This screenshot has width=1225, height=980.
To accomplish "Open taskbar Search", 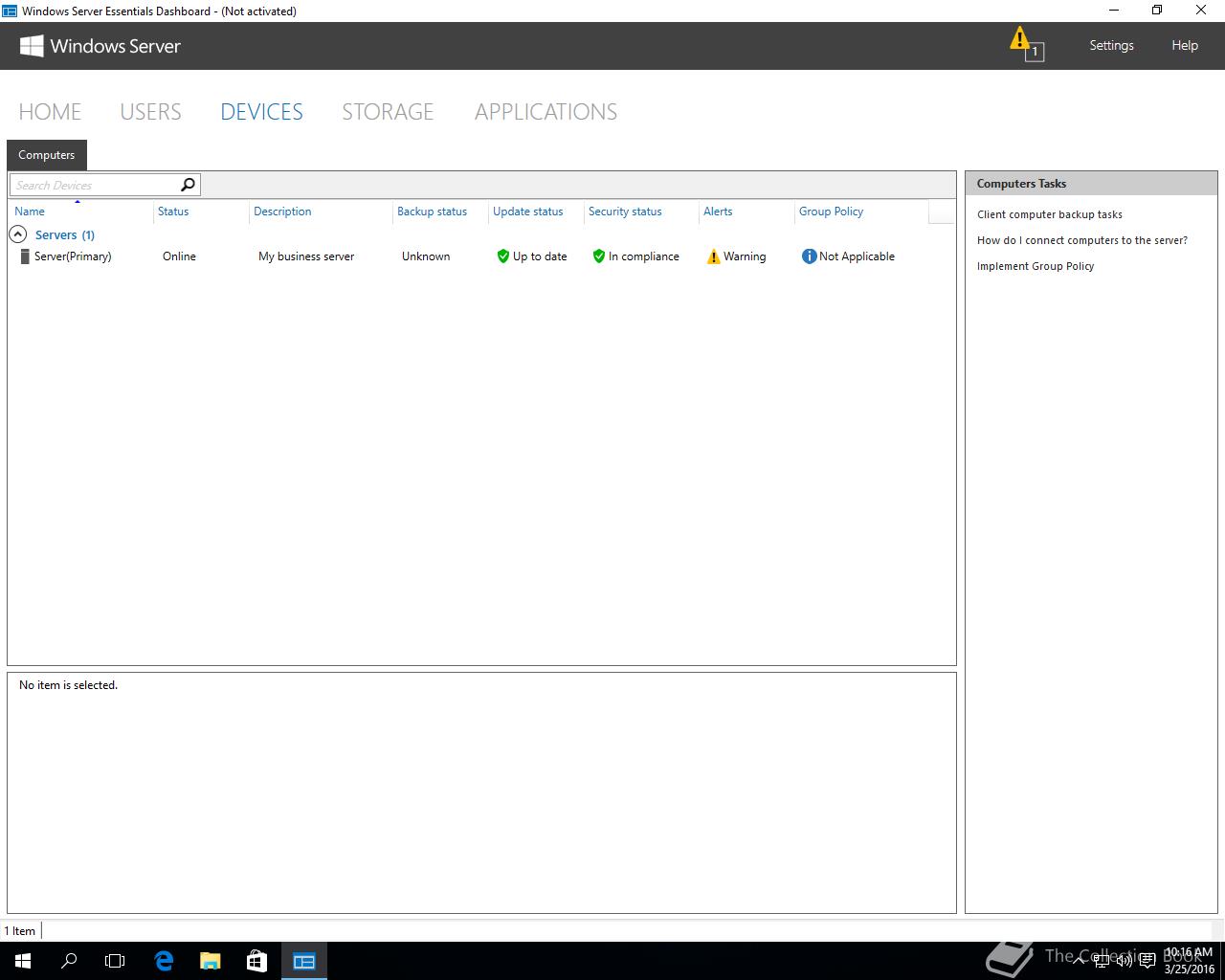I will pos(69,961).
